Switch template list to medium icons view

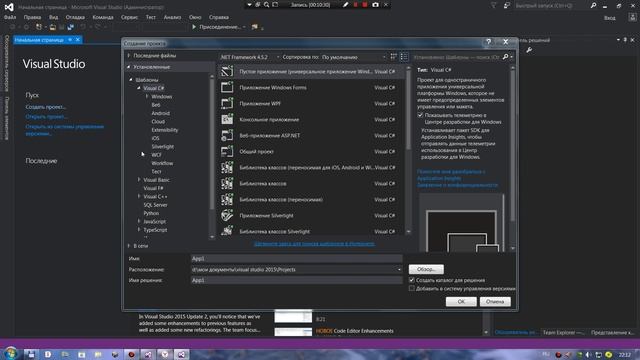[x=404, y=57]
